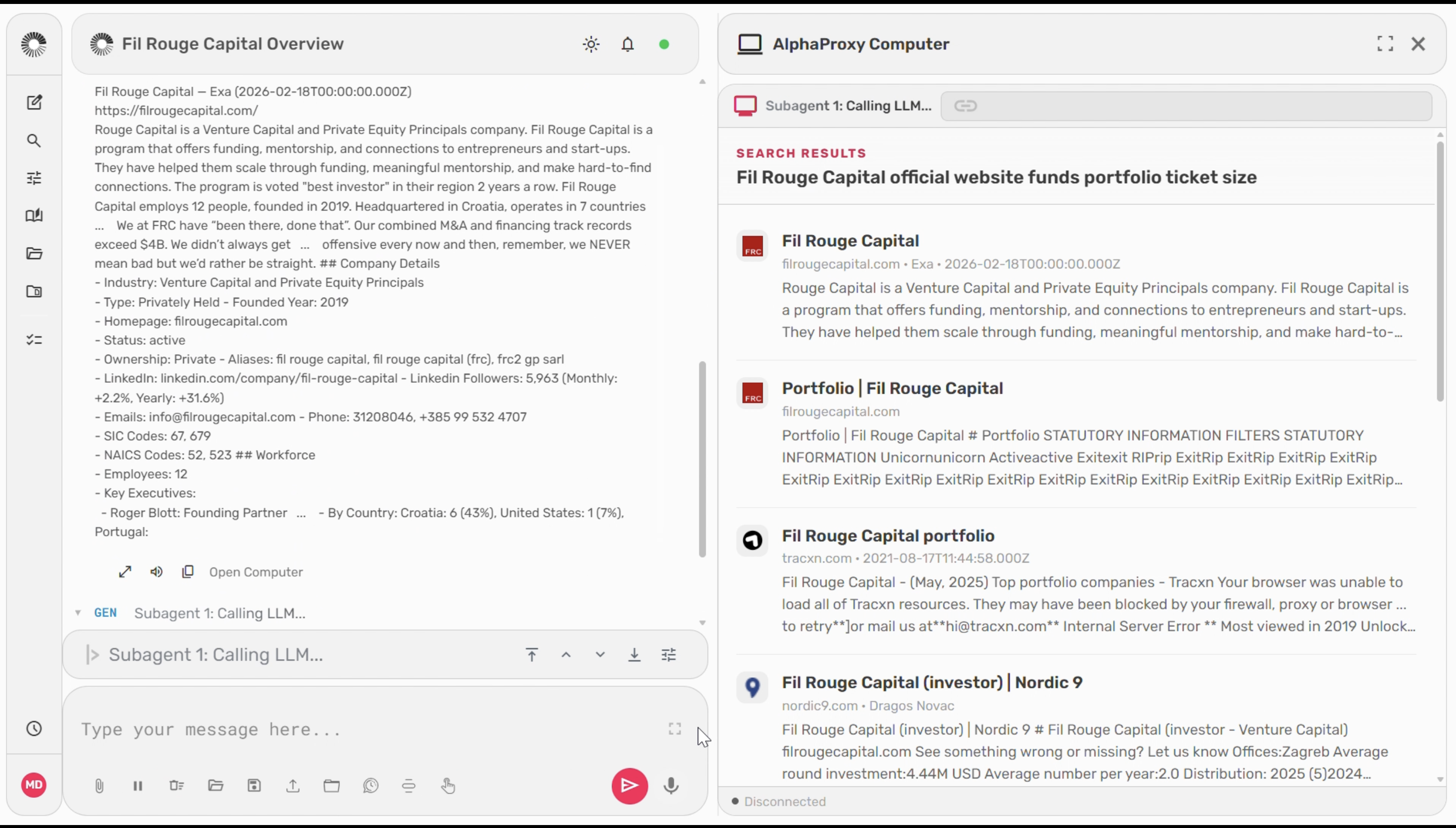Click the closed folder icon in input toolbar
Viewport: 1456px width, 828px height.
click(x=332, y=786)
